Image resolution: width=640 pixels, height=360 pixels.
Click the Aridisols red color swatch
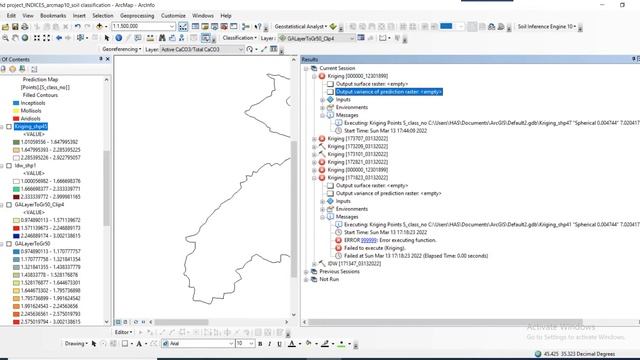pos(16,119)
